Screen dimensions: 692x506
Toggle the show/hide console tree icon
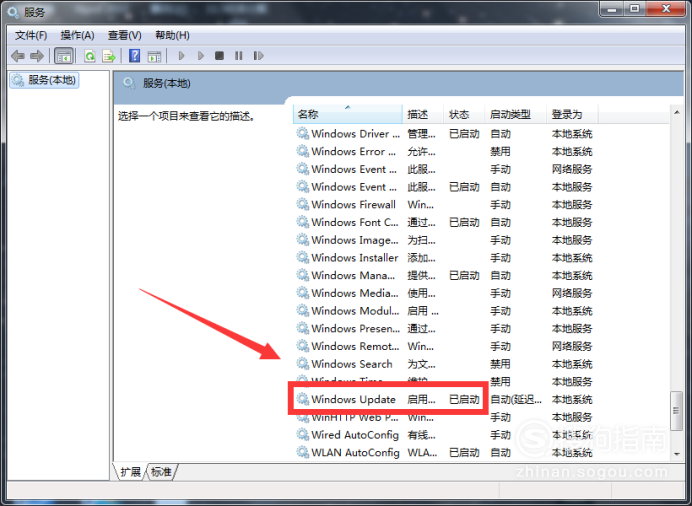click(x=64, y=56)
